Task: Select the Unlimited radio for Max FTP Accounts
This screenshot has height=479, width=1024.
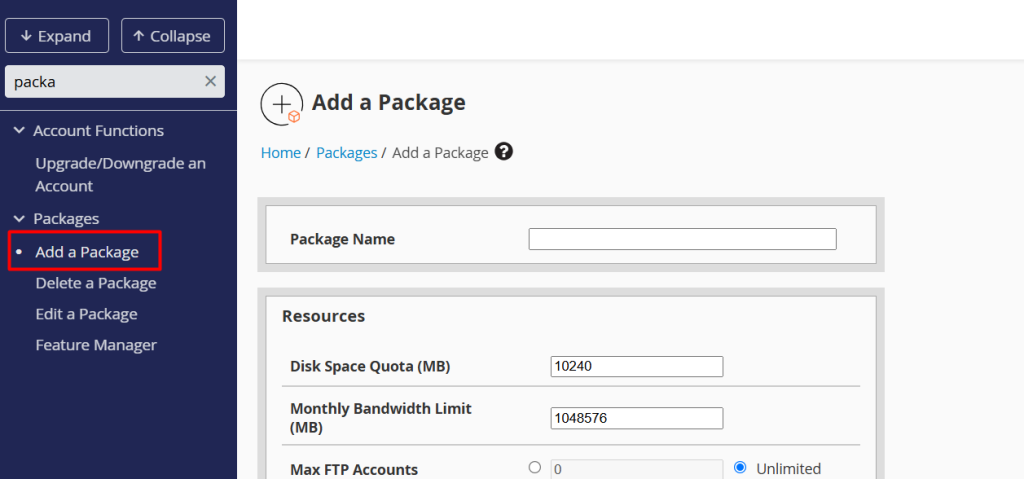Action: 740,467
